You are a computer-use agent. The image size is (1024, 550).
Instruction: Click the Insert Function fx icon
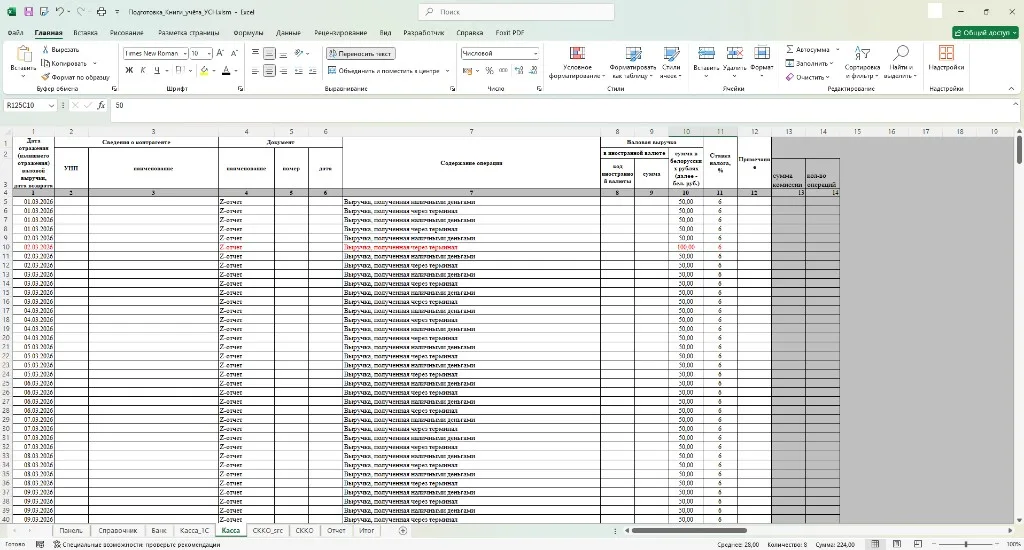click(101, 105)
